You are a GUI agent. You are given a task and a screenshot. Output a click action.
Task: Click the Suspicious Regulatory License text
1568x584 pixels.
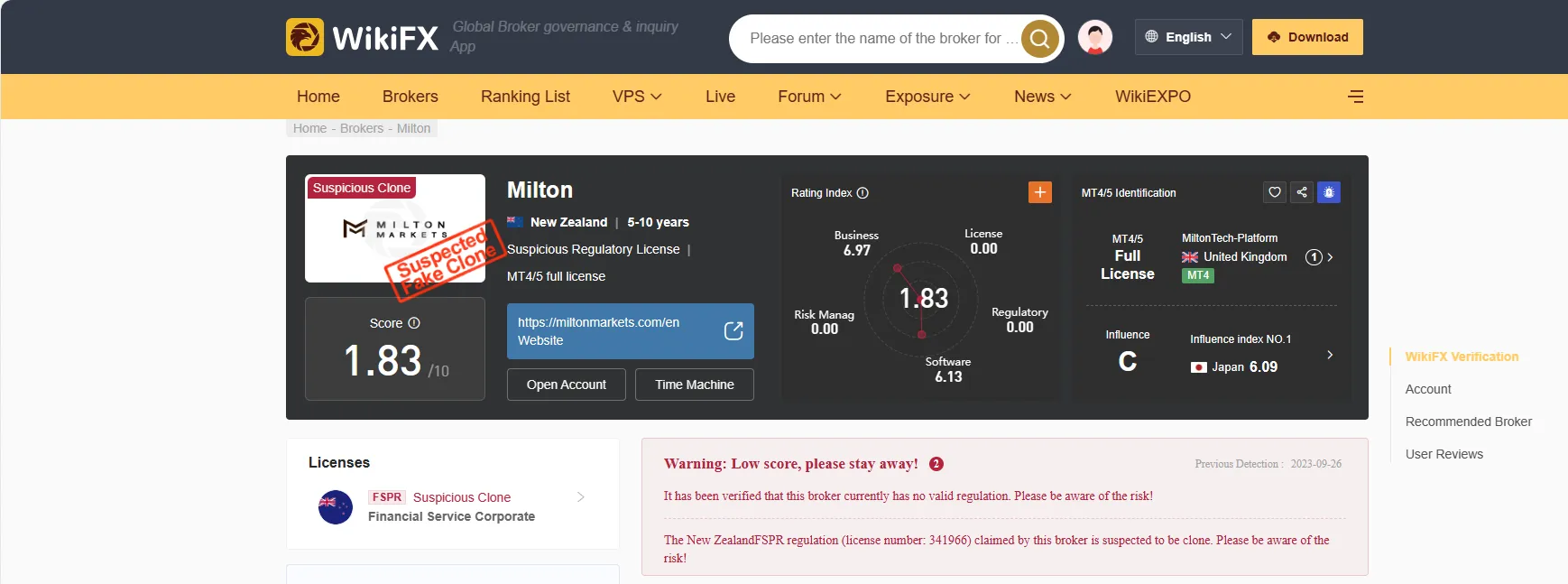594,249
